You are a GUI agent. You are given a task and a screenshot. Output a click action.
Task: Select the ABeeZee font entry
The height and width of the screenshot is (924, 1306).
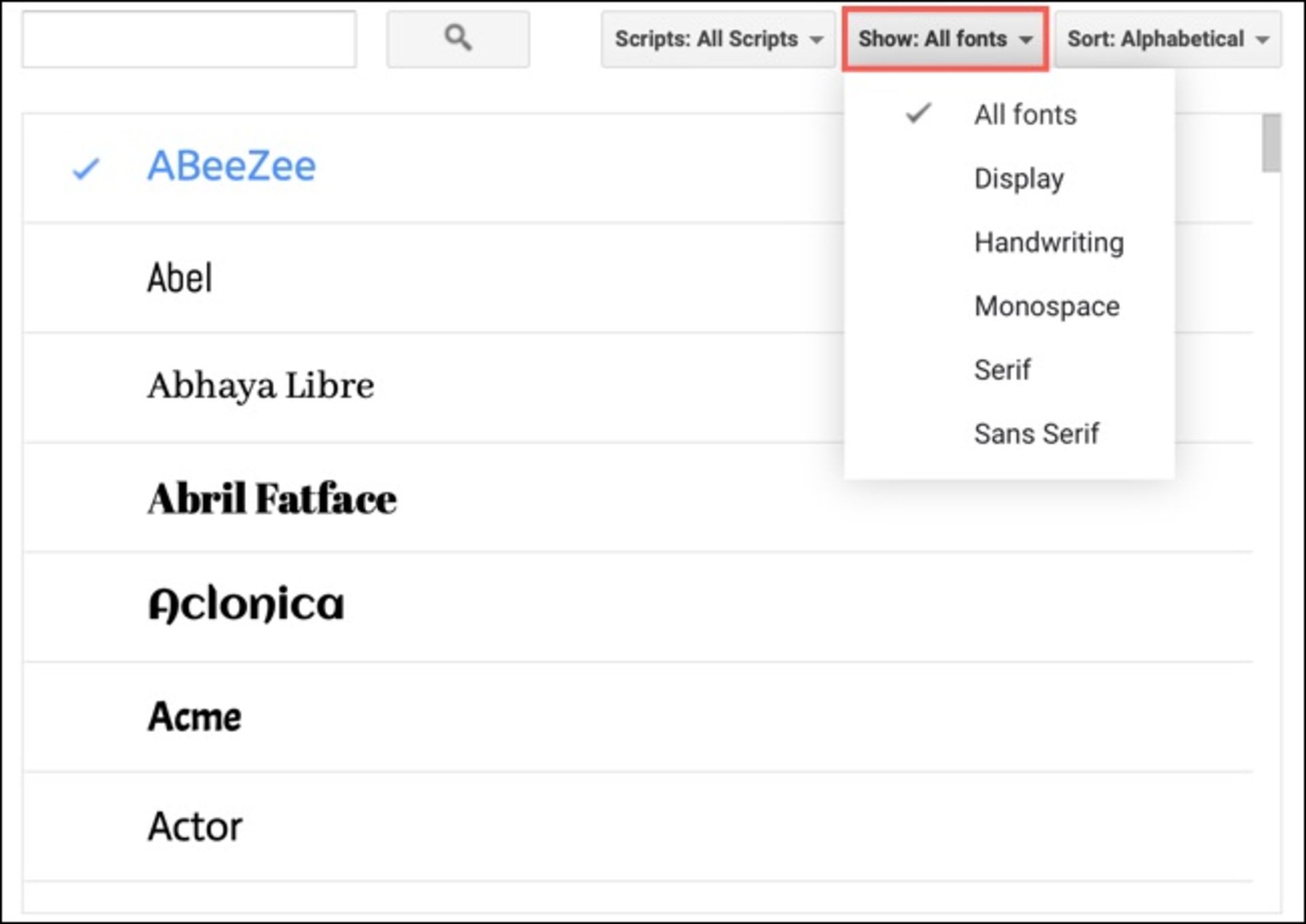point(232,165)
